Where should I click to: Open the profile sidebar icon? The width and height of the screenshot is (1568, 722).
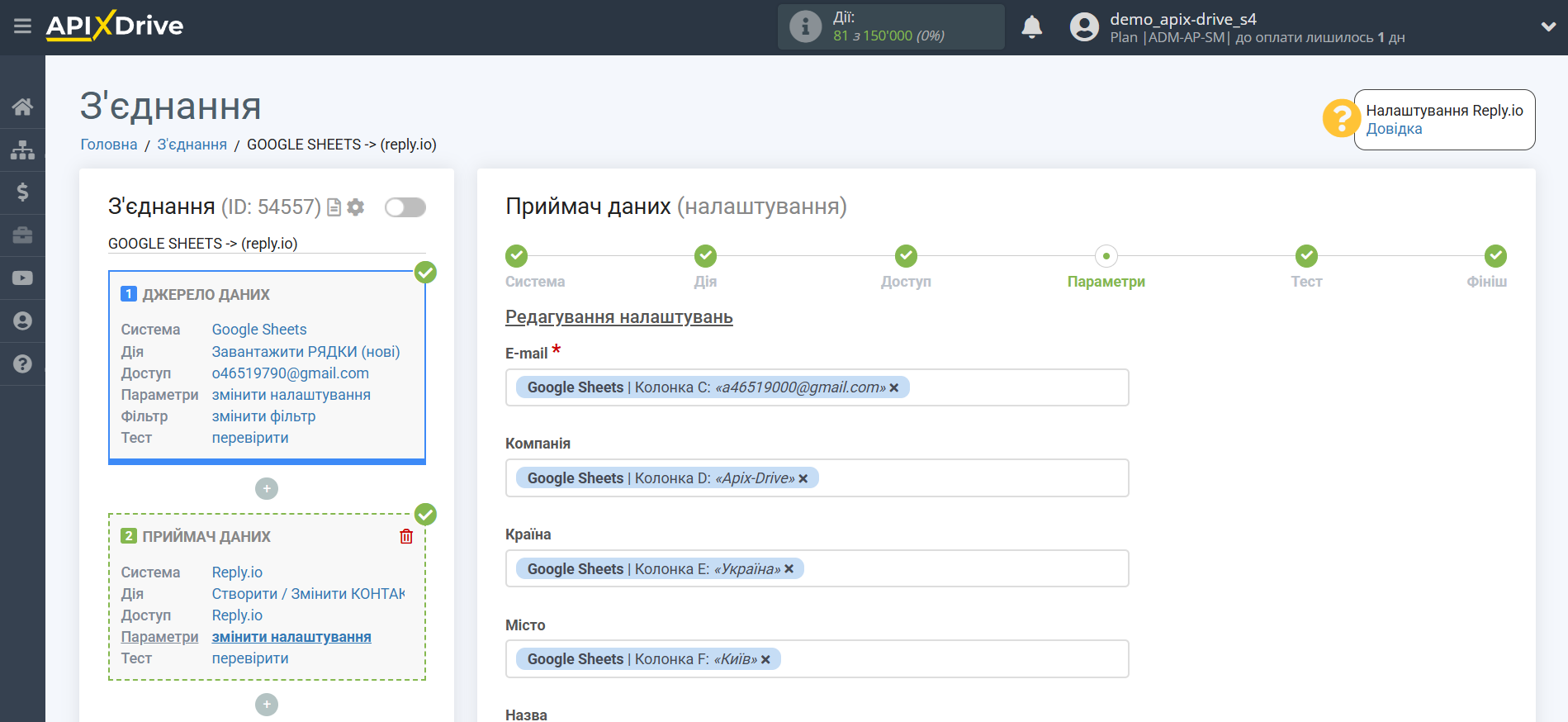22,321
